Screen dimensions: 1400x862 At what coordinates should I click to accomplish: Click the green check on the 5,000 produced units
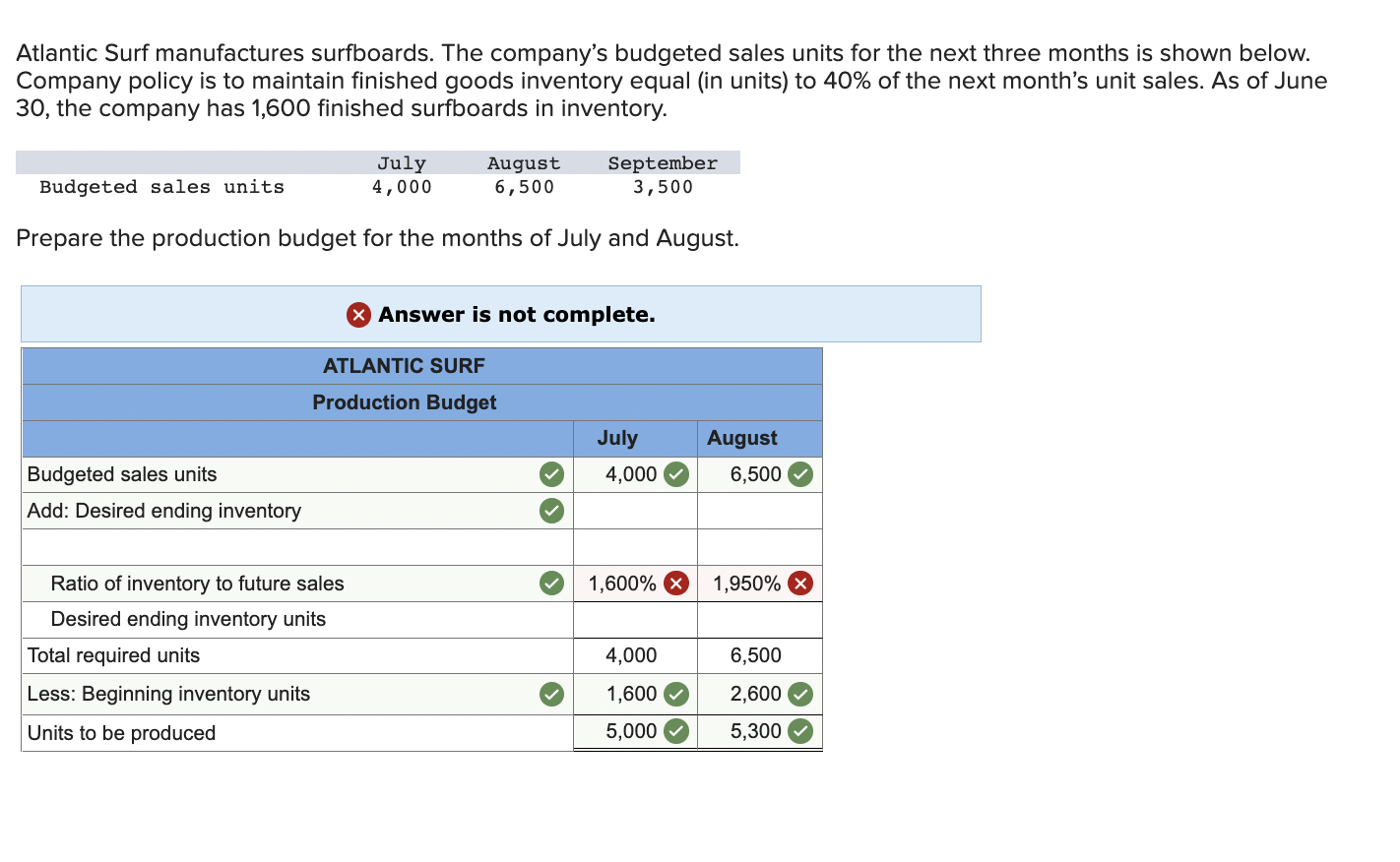676,731
